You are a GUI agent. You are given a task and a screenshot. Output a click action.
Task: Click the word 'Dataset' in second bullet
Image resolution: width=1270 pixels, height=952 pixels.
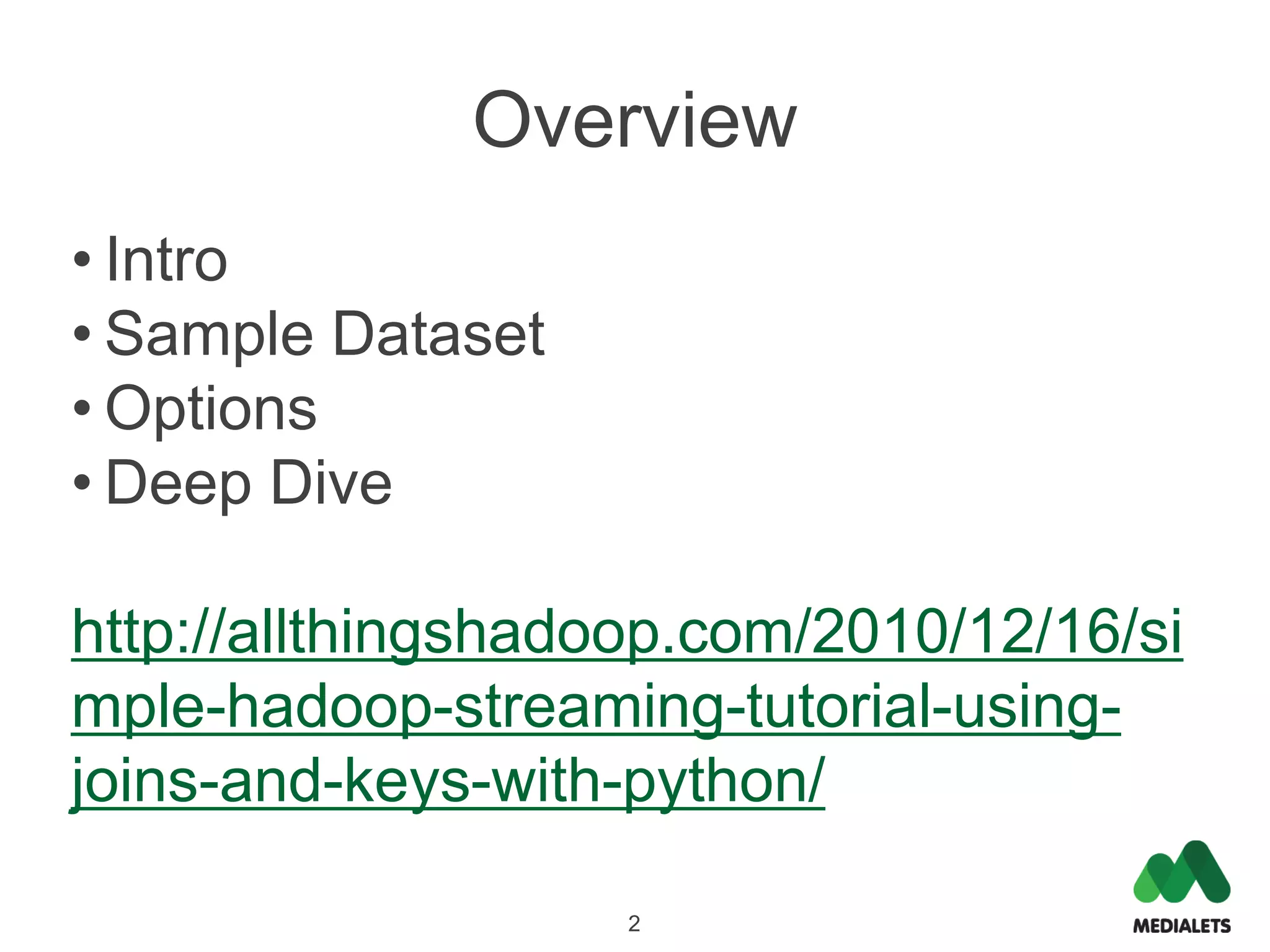(x=440, y=334)
